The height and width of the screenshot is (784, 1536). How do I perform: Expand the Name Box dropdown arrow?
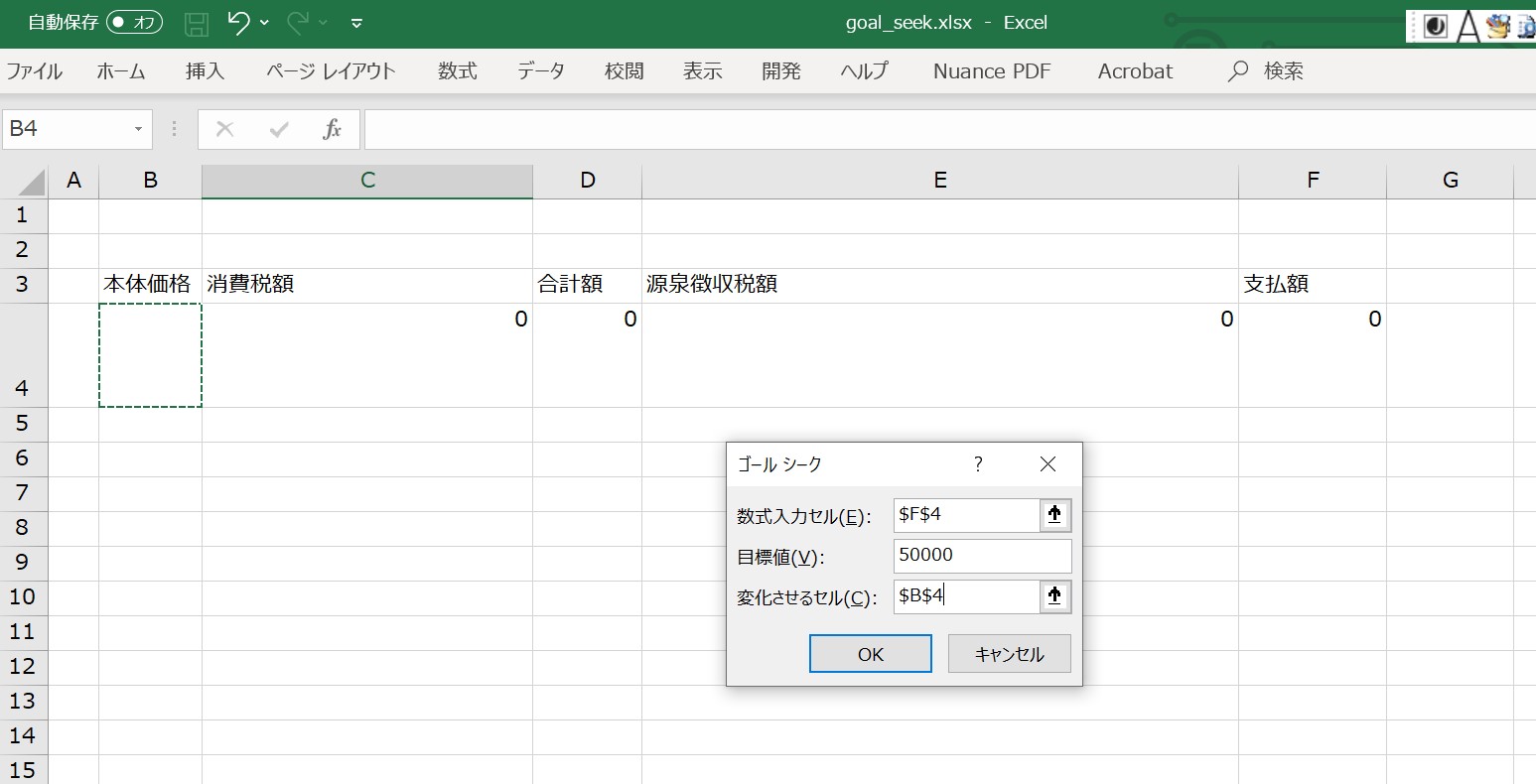point(139,130)
